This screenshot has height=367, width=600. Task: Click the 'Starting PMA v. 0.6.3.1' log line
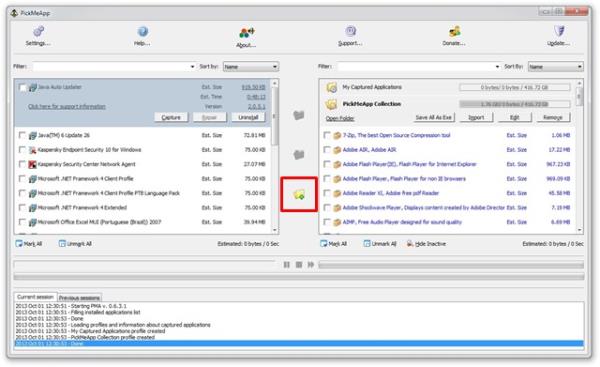[x=71, y=306]
